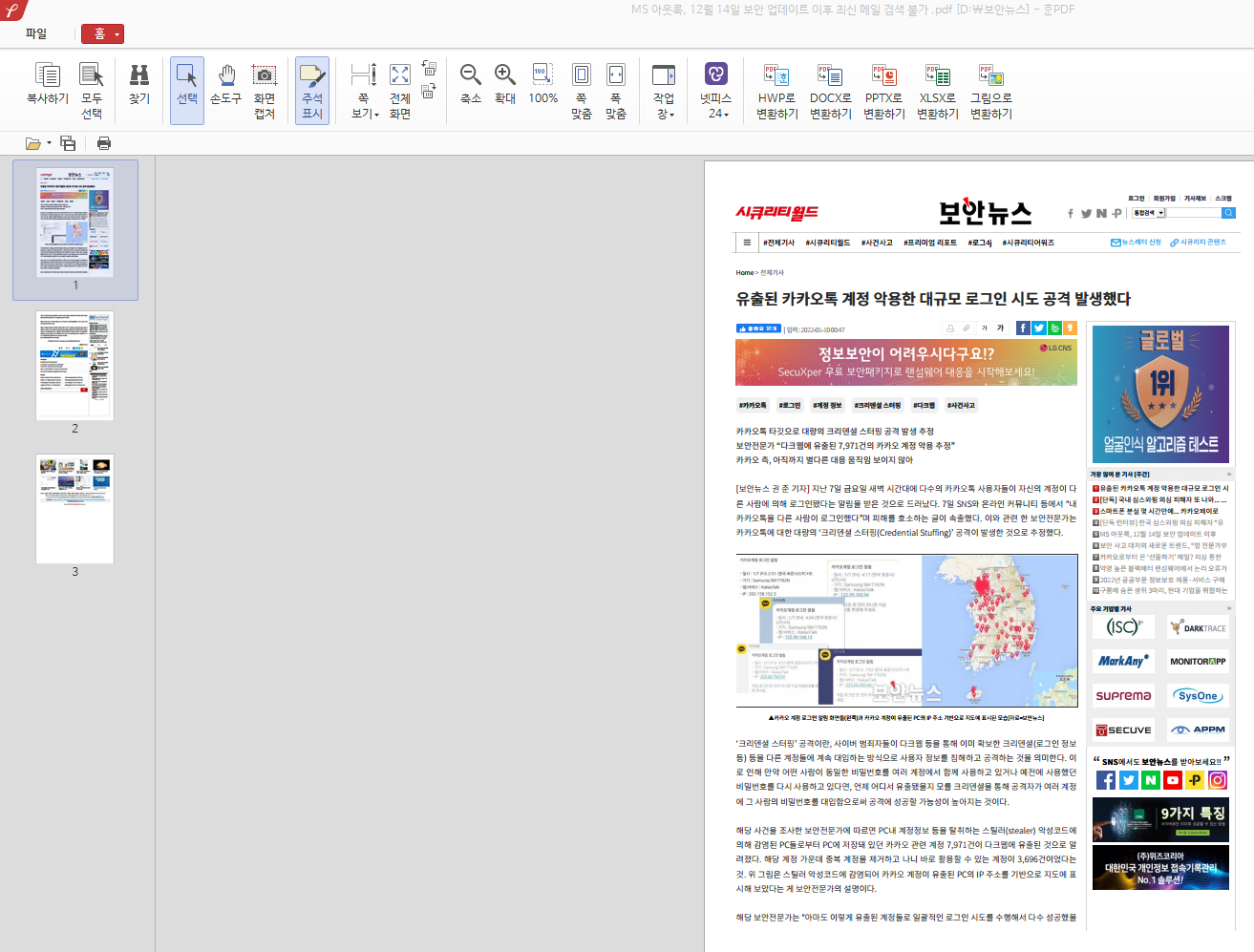This screenshot has height=952, width=1254.
Task: Convert to image with 그림으로 변환하기
Action: point(991,91)
